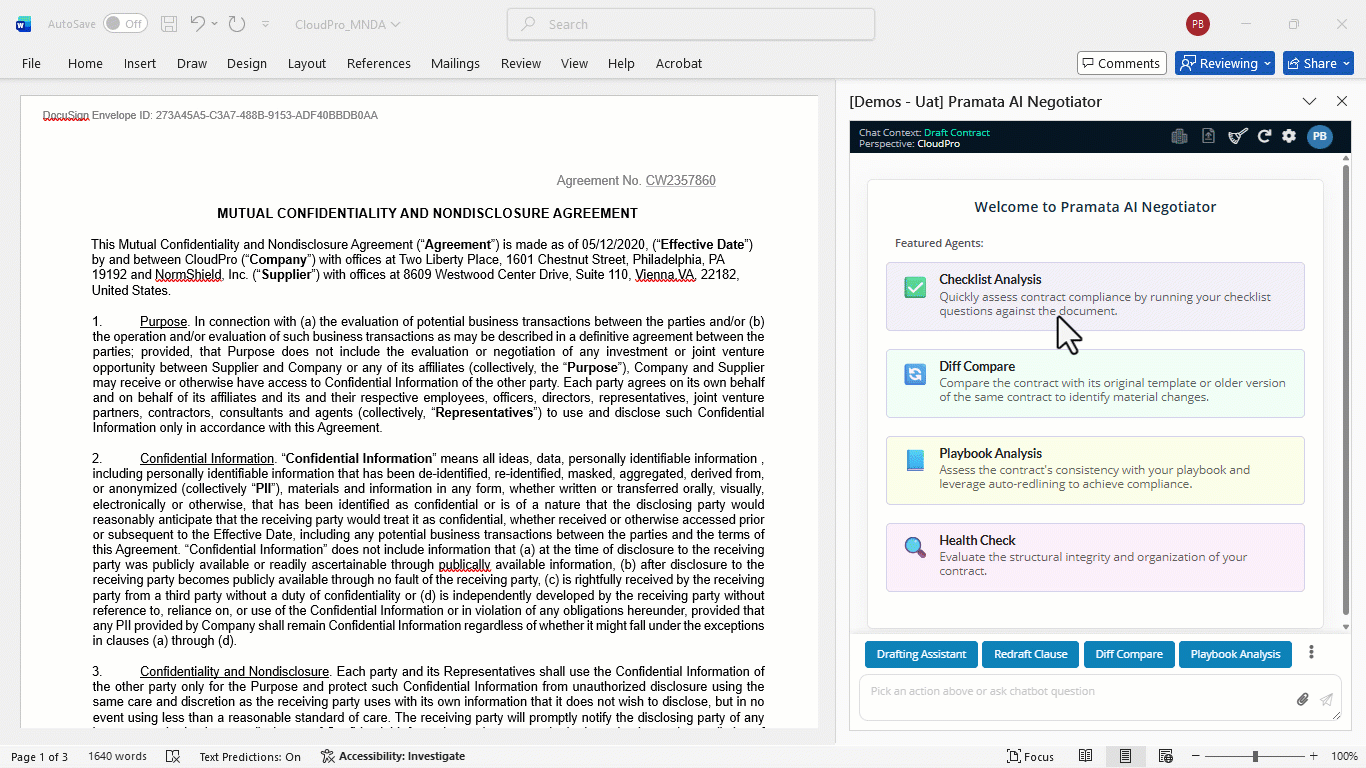Switch to the Insert tab
This screenshot has height=768, width=1366.
[140, 63]
